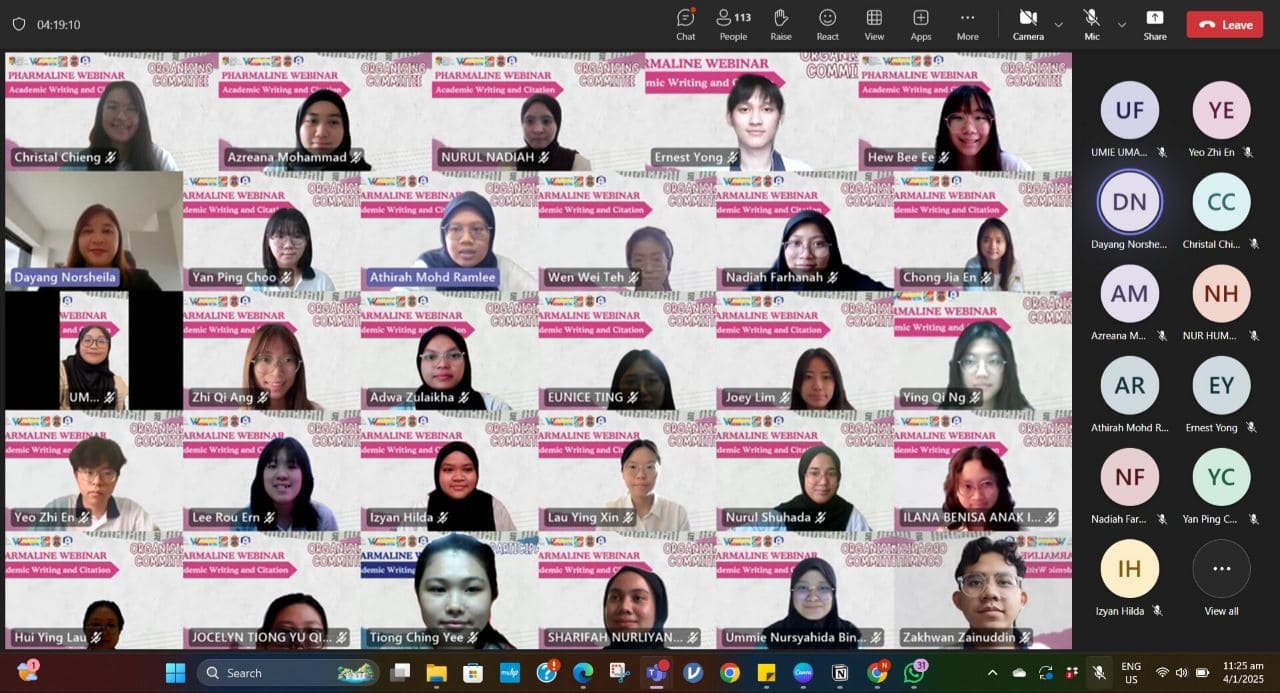The height and width of the screenshot is (693, 1280).
Task: Toggle microphone mute in system tray
Action: click(x=1099, y=673)
